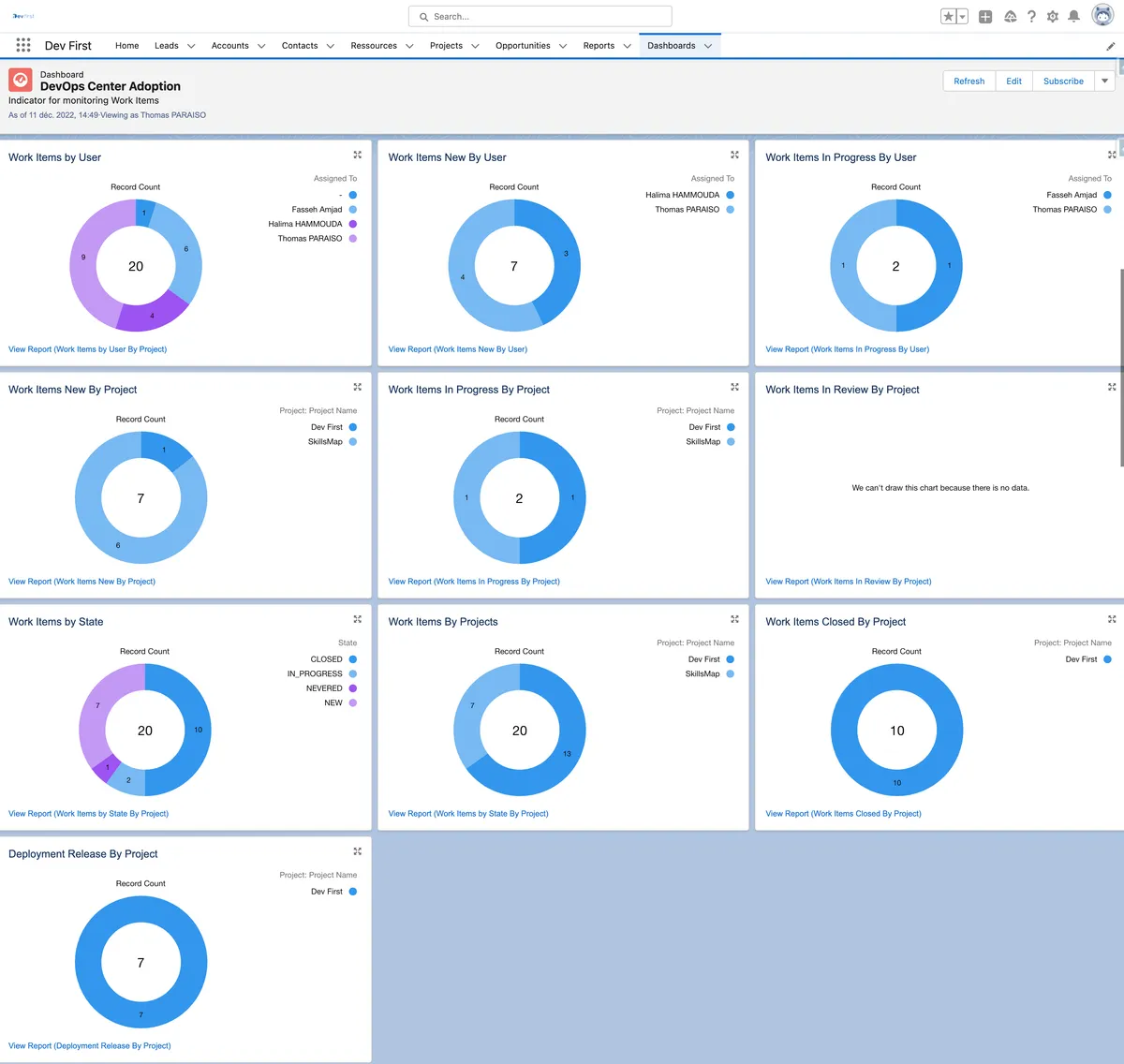This screenshot has width=1124, height=1064.
Task: Expand the Work Items New By User chart
Action: (x=734, y=155)
